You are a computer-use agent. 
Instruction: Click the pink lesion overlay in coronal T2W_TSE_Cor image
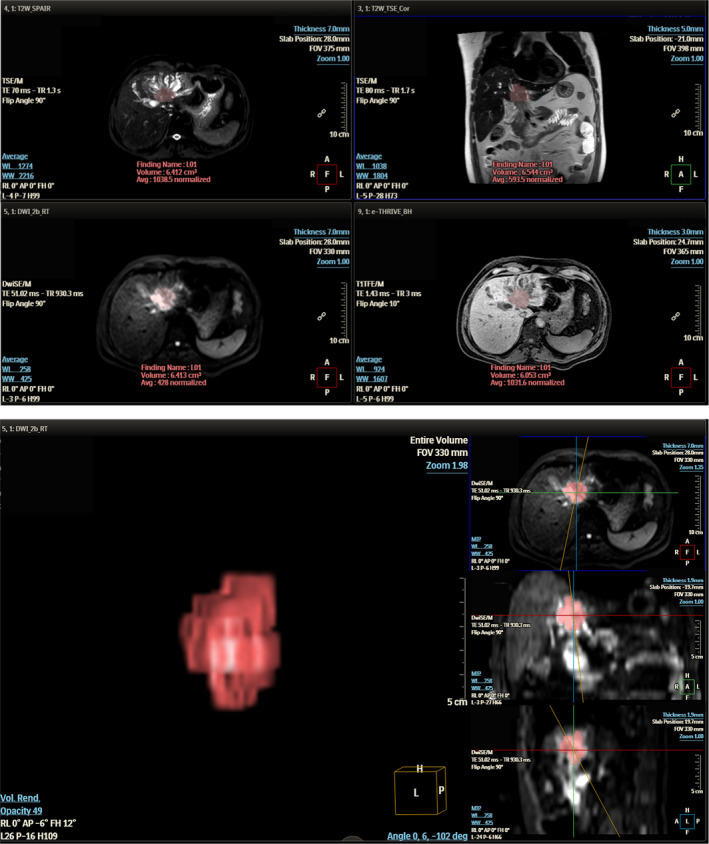(518, 93)
